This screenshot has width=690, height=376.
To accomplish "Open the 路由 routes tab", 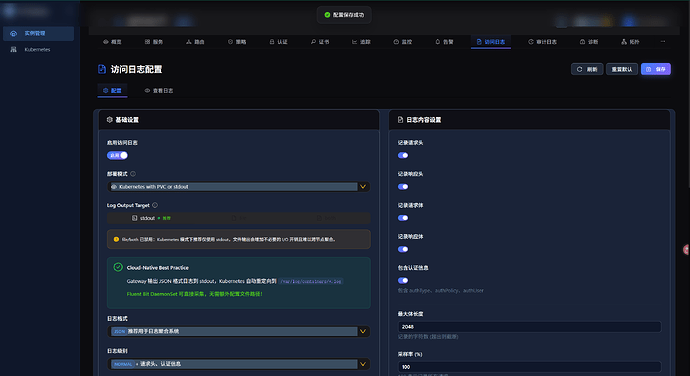I will [x=195, y=42].
